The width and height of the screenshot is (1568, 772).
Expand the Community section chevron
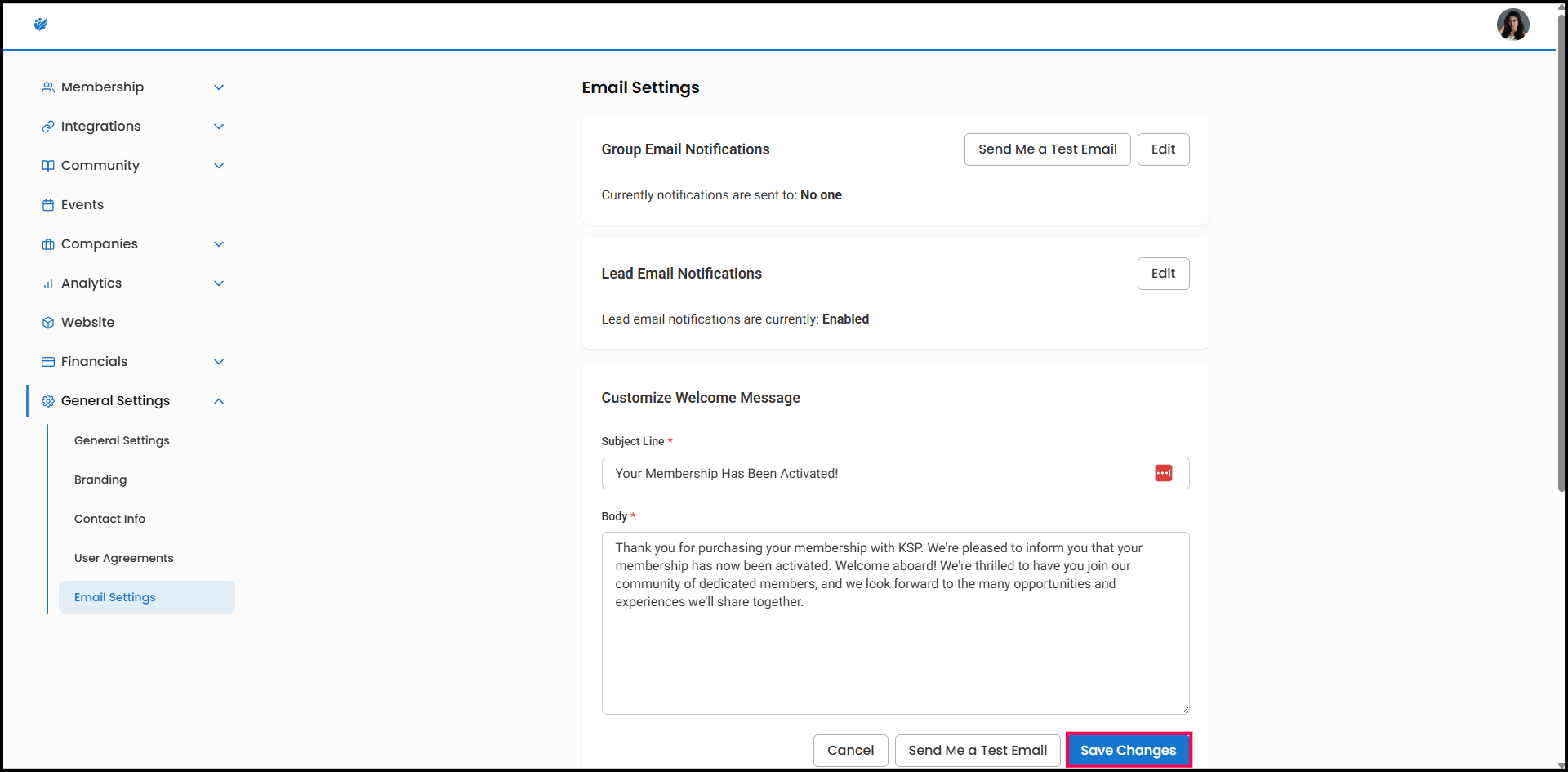click(x=219, y=166)
